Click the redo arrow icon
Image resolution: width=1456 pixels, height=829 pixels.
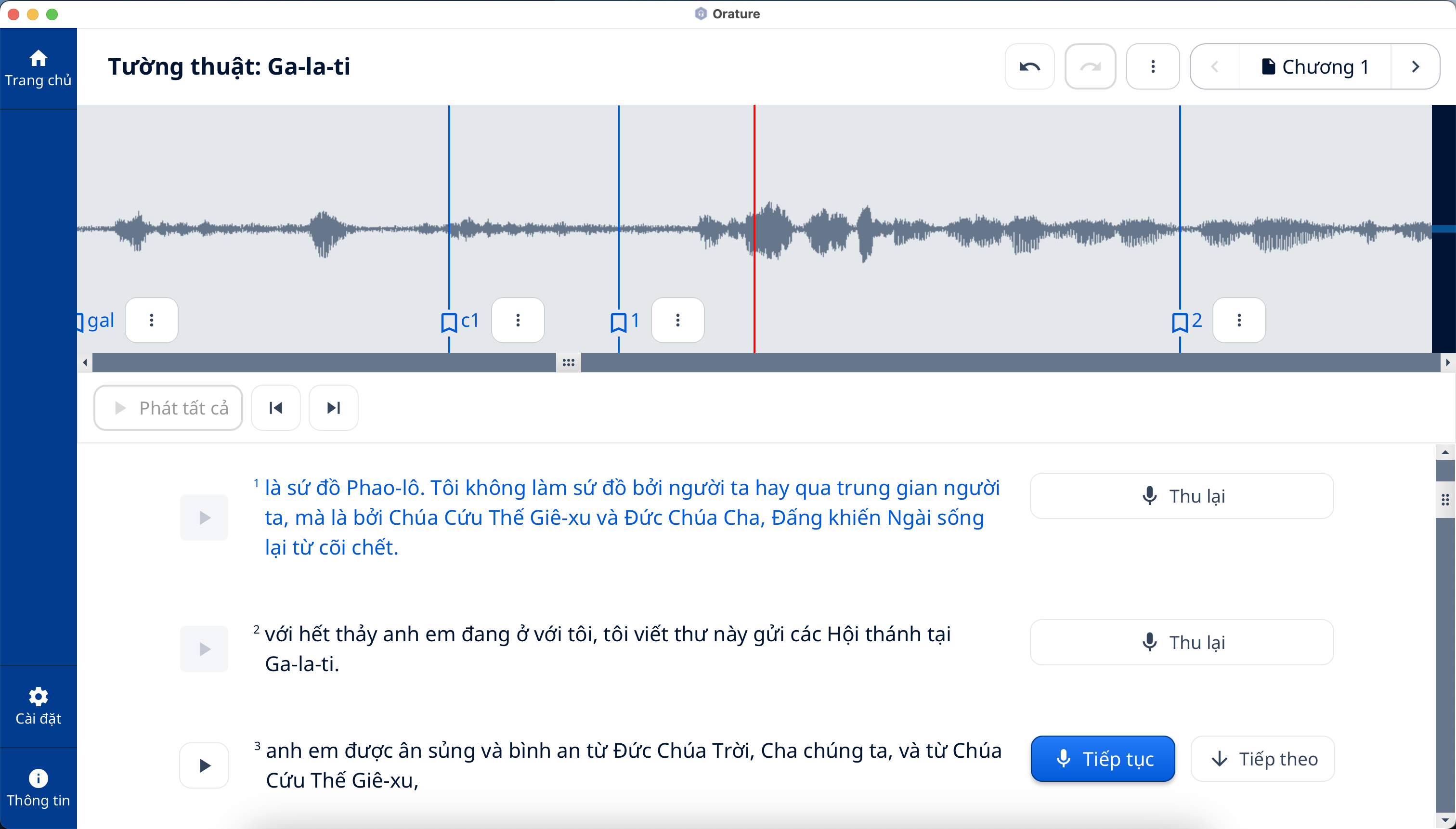click(x=1090, y=66)
